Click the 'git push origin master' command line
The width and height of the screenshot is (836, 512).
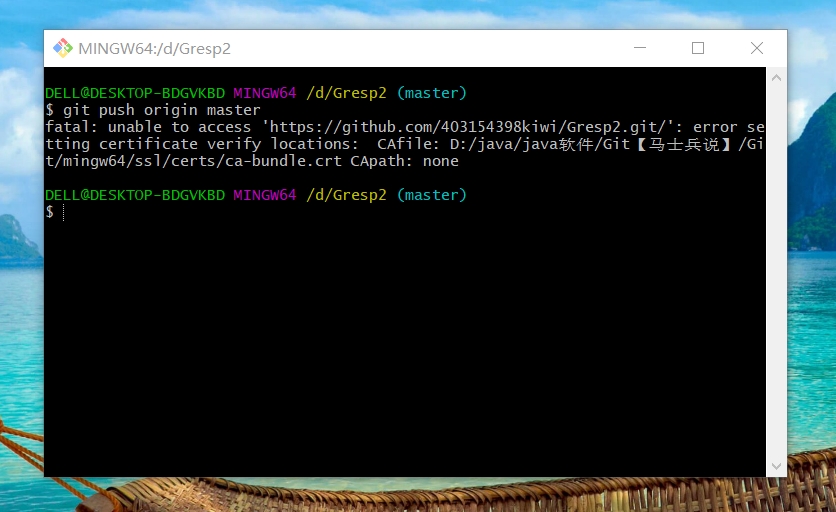(153, 110)
